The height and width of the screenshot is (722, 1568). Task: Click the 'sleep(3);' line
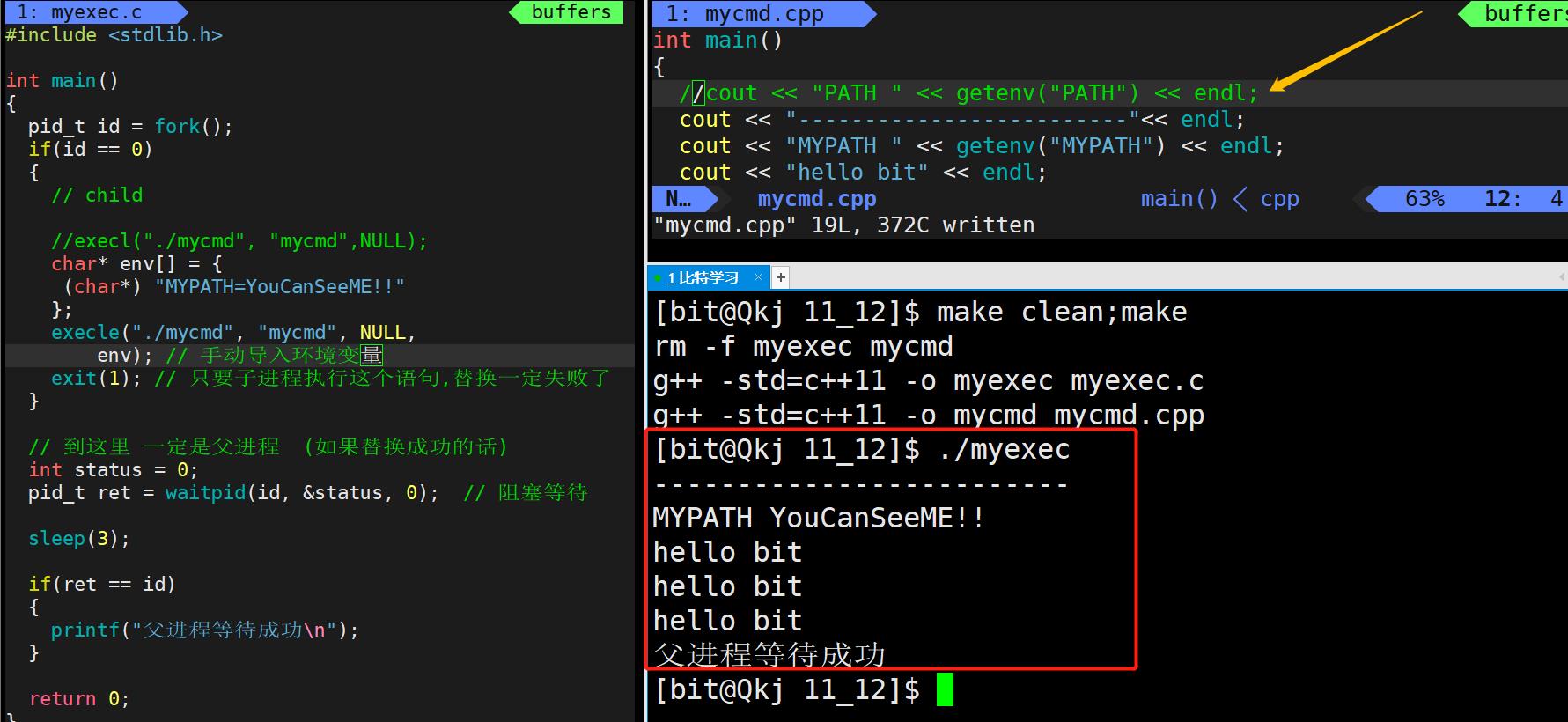pos(79,539)
